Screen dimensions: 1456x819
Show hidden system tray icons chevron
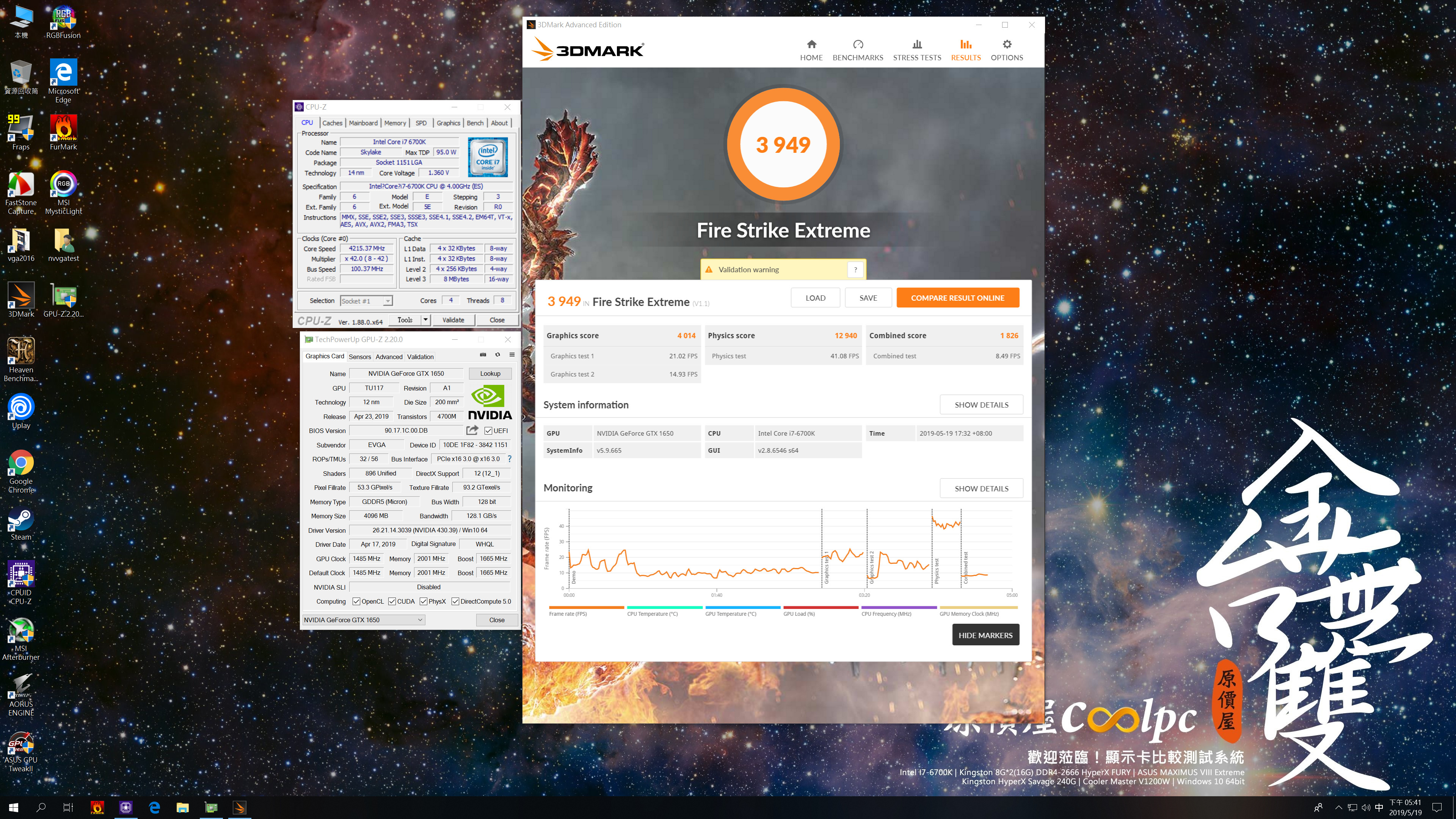pos(1338,808)
